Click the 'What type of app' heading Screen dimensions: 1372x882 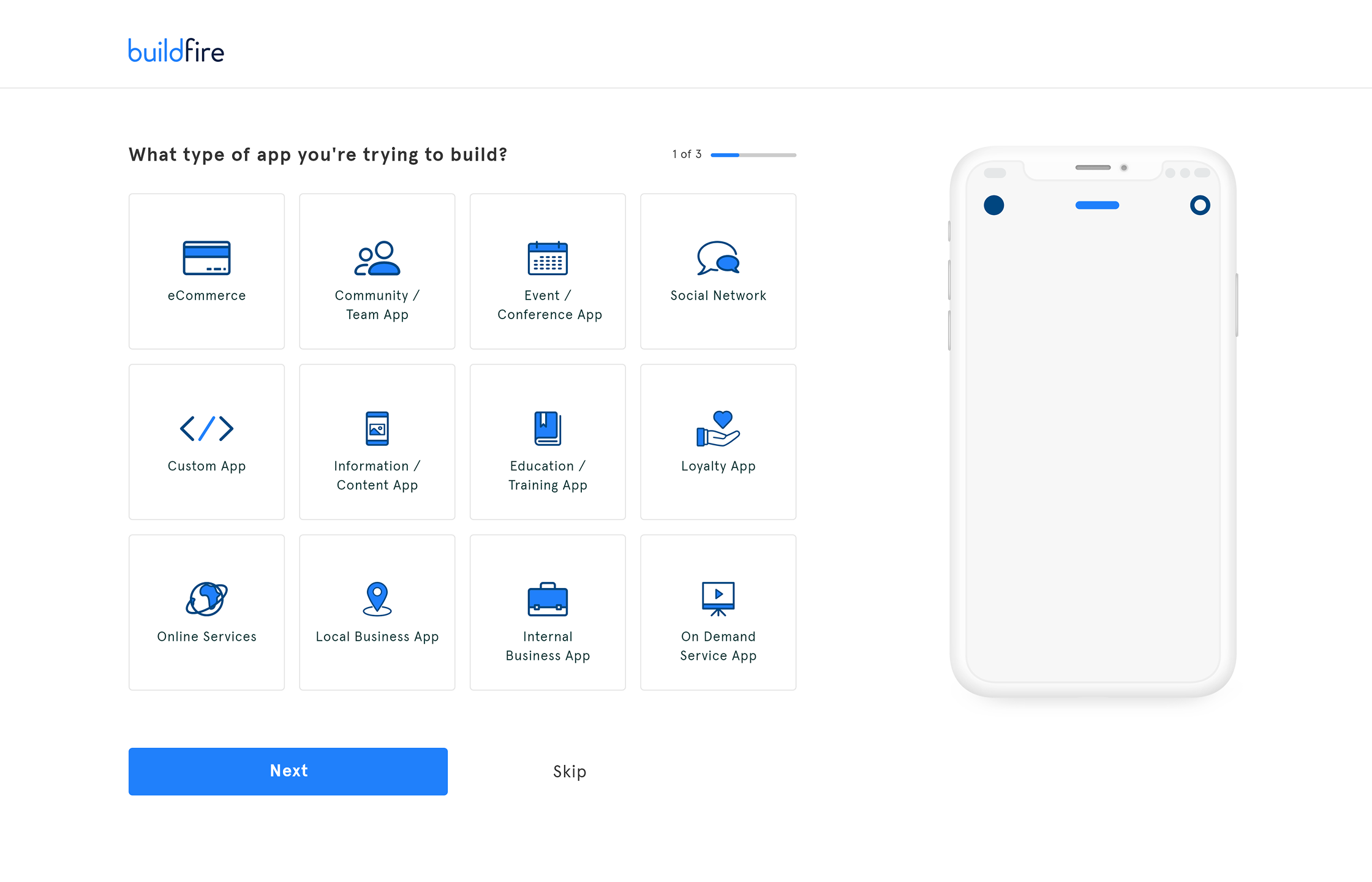tap(318, 154)
